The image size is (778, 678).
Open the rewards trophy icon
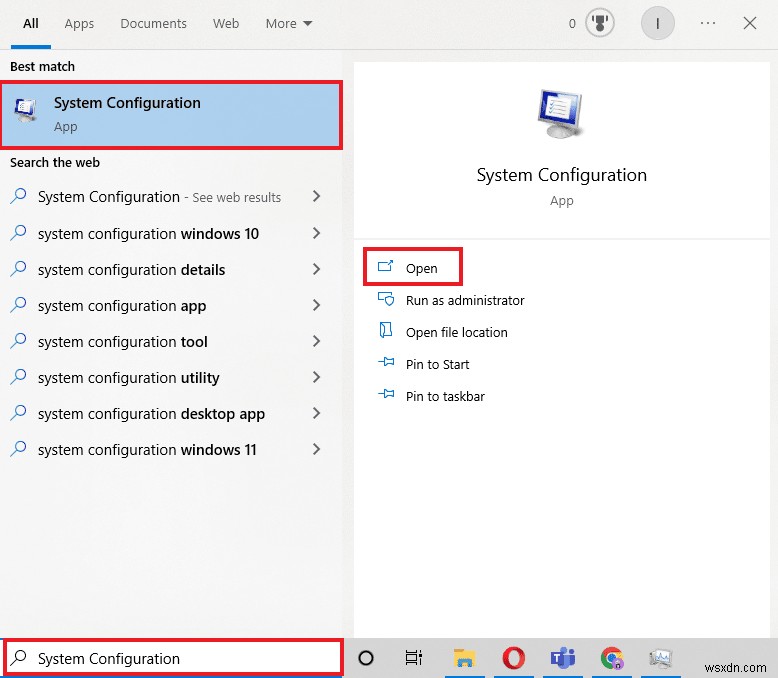(x=599, y=23)
